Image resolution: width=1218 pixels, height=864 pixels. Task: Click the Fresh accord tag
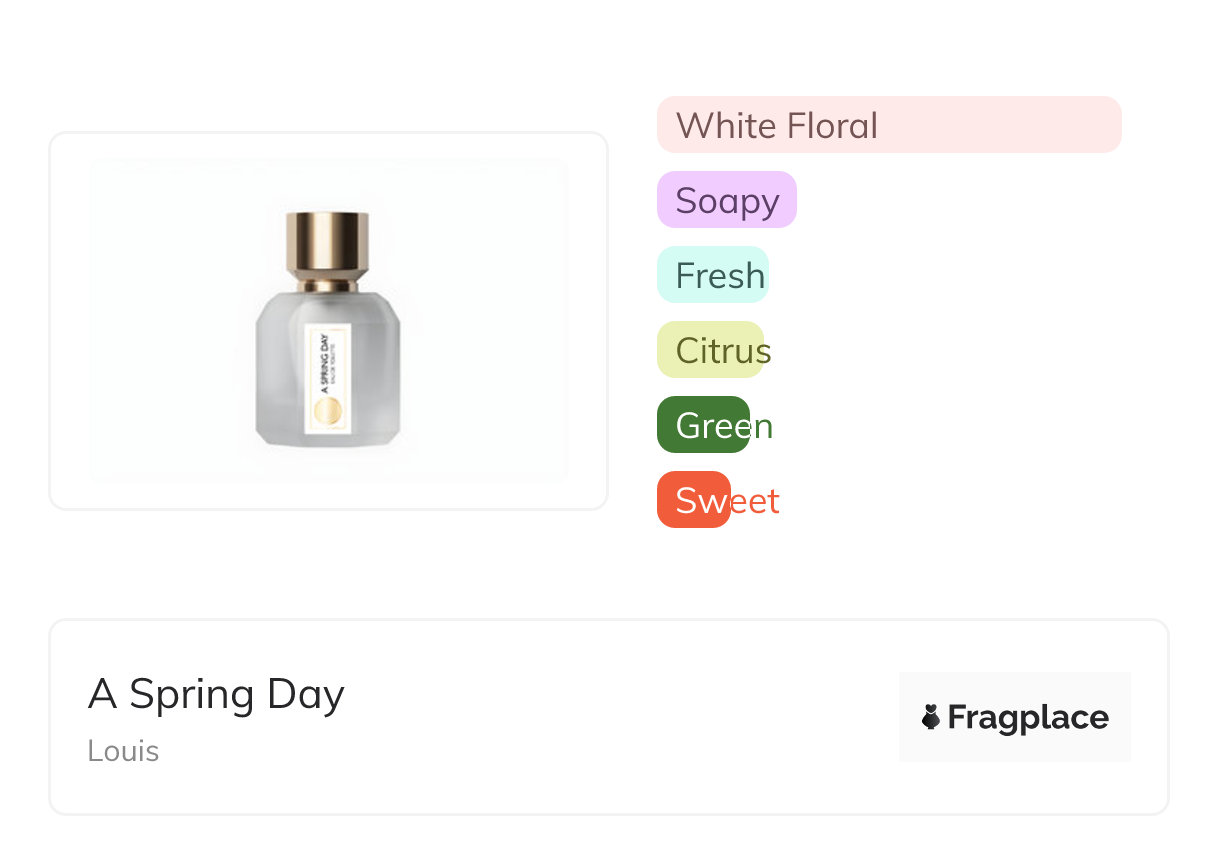[x=712, y=275]
